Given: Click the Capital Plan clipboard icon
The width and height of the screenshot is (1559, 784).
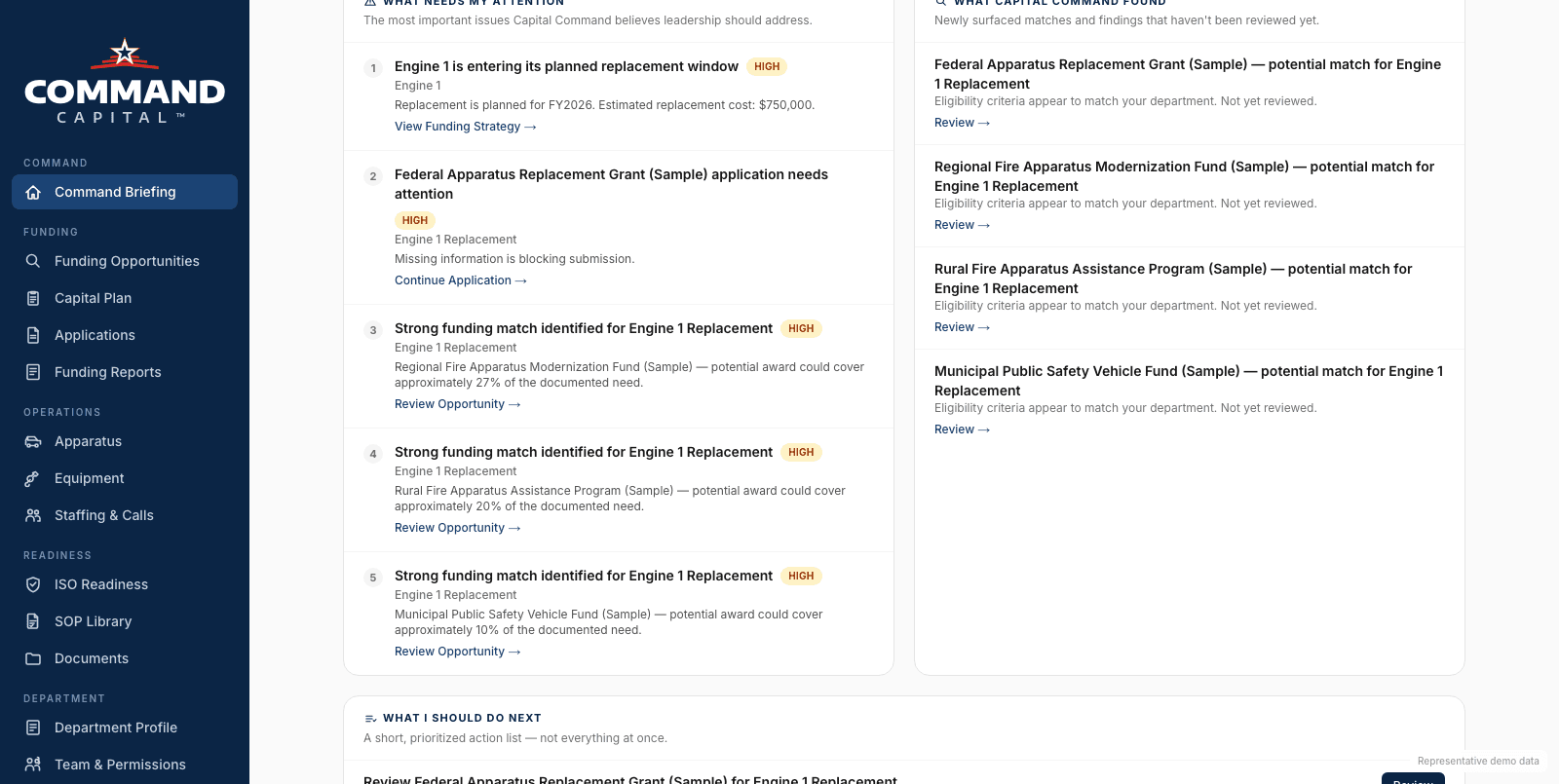Looking at the screenshot, I should [33, 298].
